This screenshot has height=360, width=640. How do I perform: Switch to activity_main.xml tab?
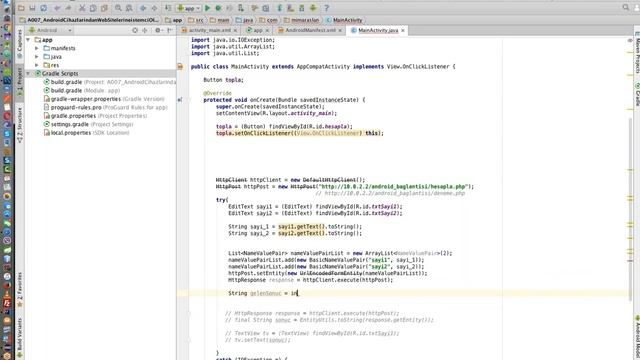(209, 30)
